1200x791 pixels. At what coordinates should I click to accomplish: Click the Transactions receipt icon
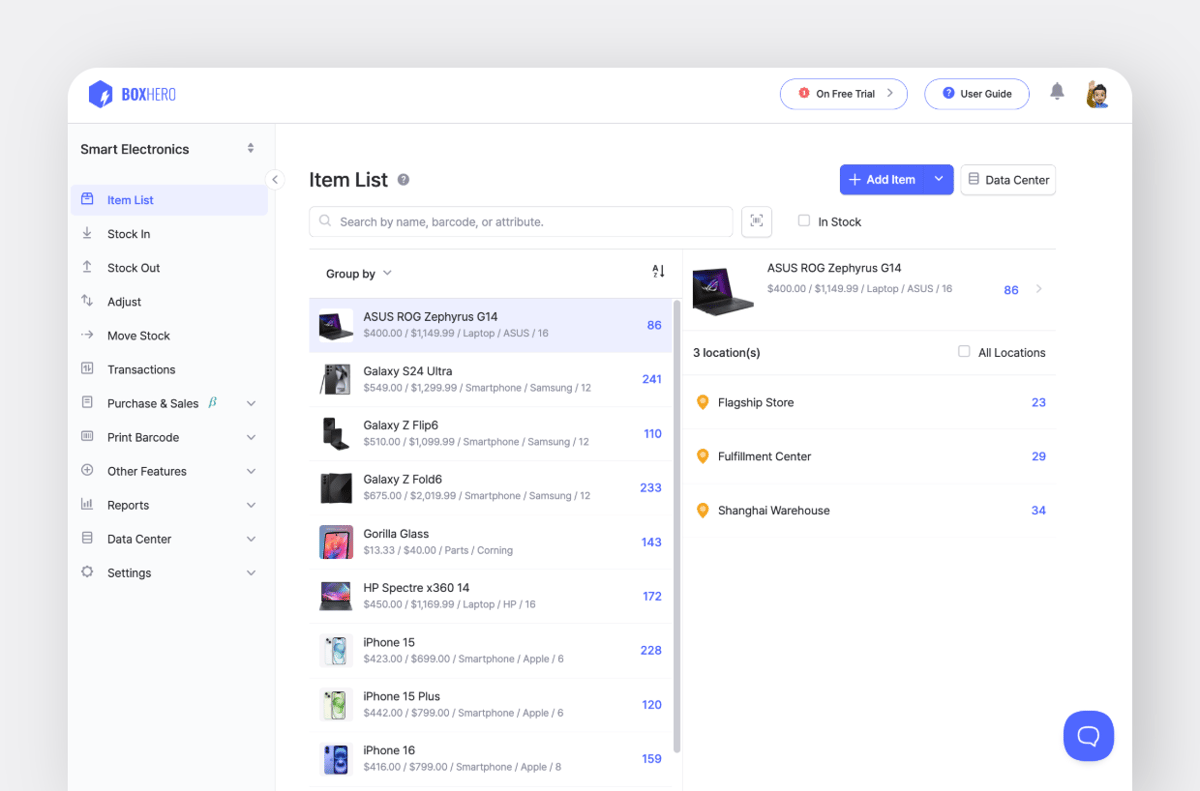tap(88, 369)
